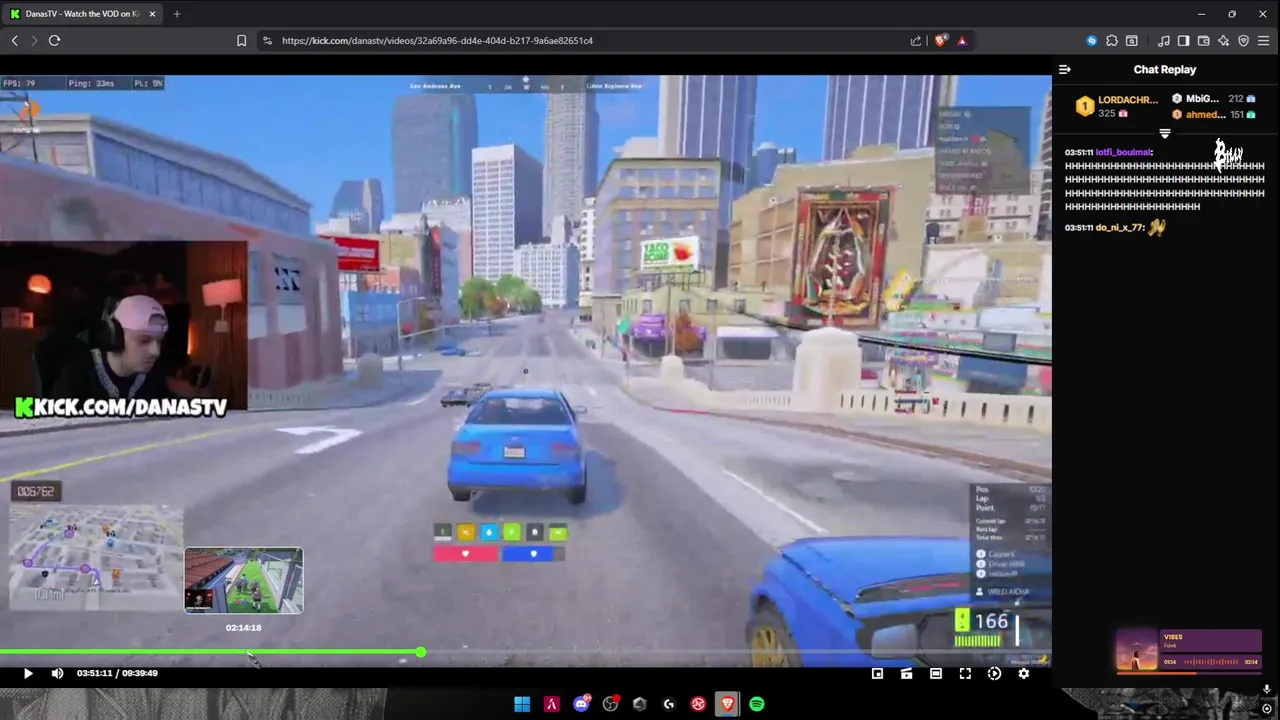
Task: Toggle theater mode in player
Action: tap(935, 673)
